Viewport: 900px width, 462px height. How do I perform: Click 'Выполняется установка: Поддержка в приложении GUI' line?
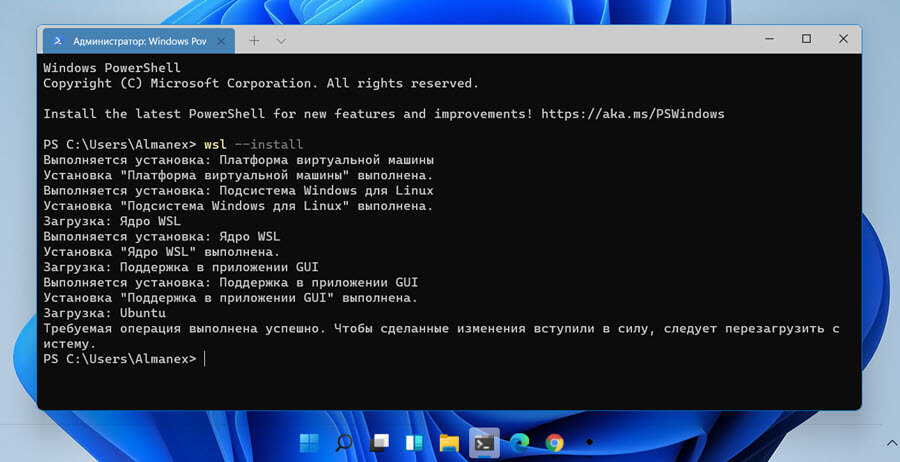click(231, 282)
